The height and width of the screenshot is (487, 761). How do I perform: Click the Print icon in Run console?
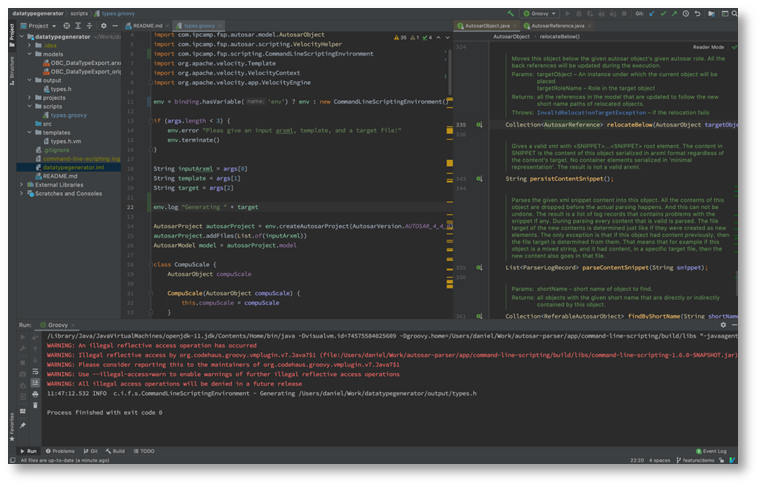(35, 394)
